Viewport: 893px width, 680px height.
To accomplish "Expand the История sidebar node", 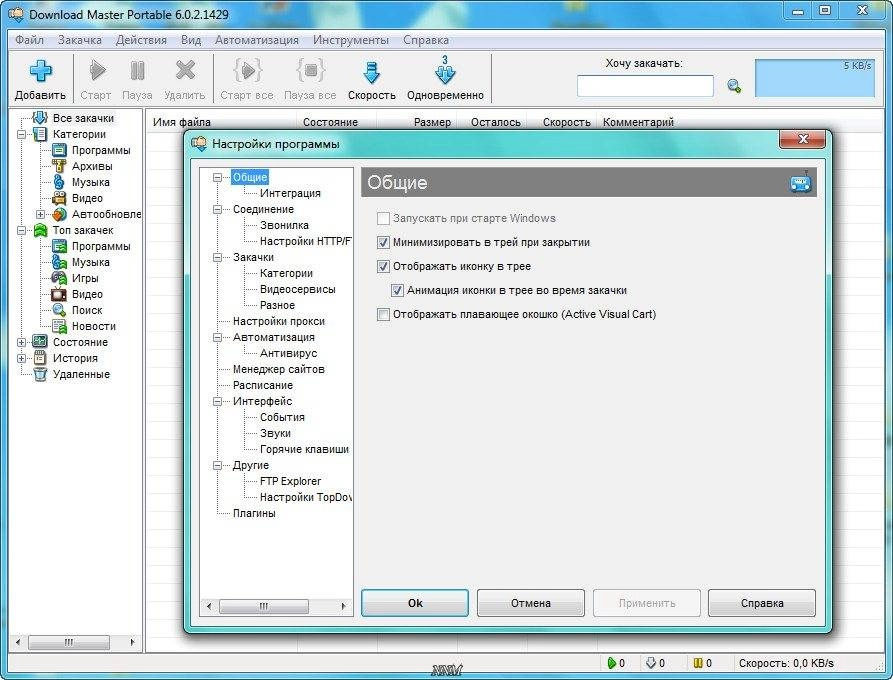I will coord(22,358).
